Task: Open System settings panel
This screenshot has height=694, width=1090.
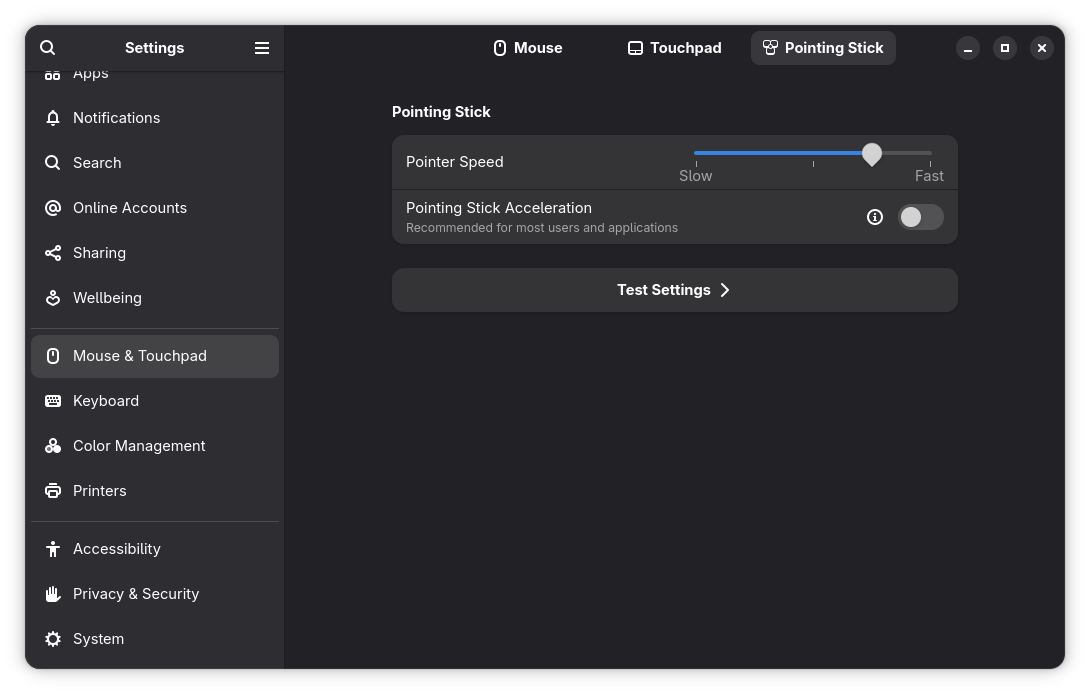Action: tap(155, 639)
